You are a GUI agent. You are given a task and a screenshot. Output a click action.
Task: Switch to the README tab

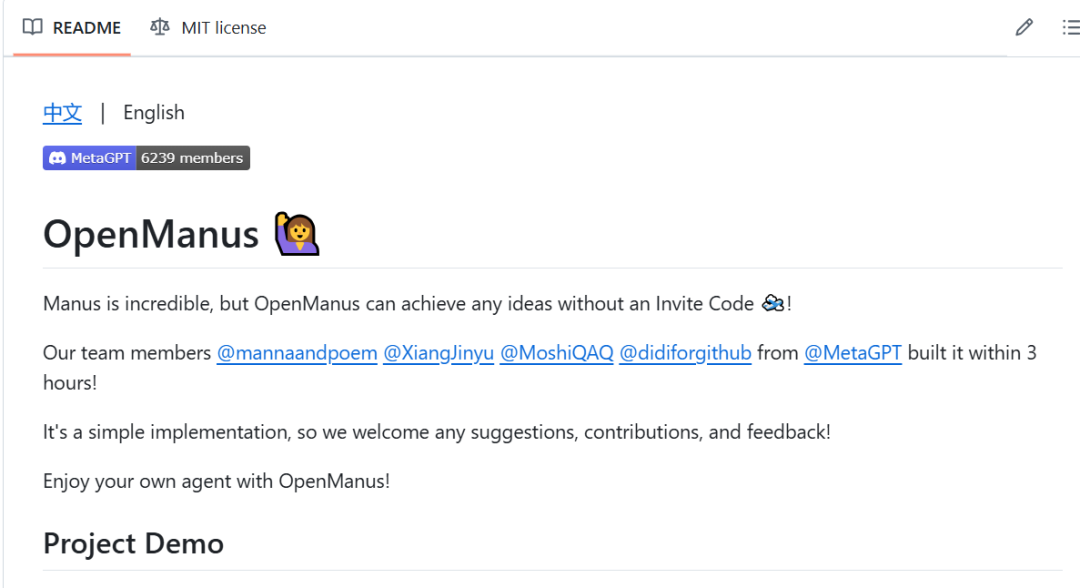(72, 28)
